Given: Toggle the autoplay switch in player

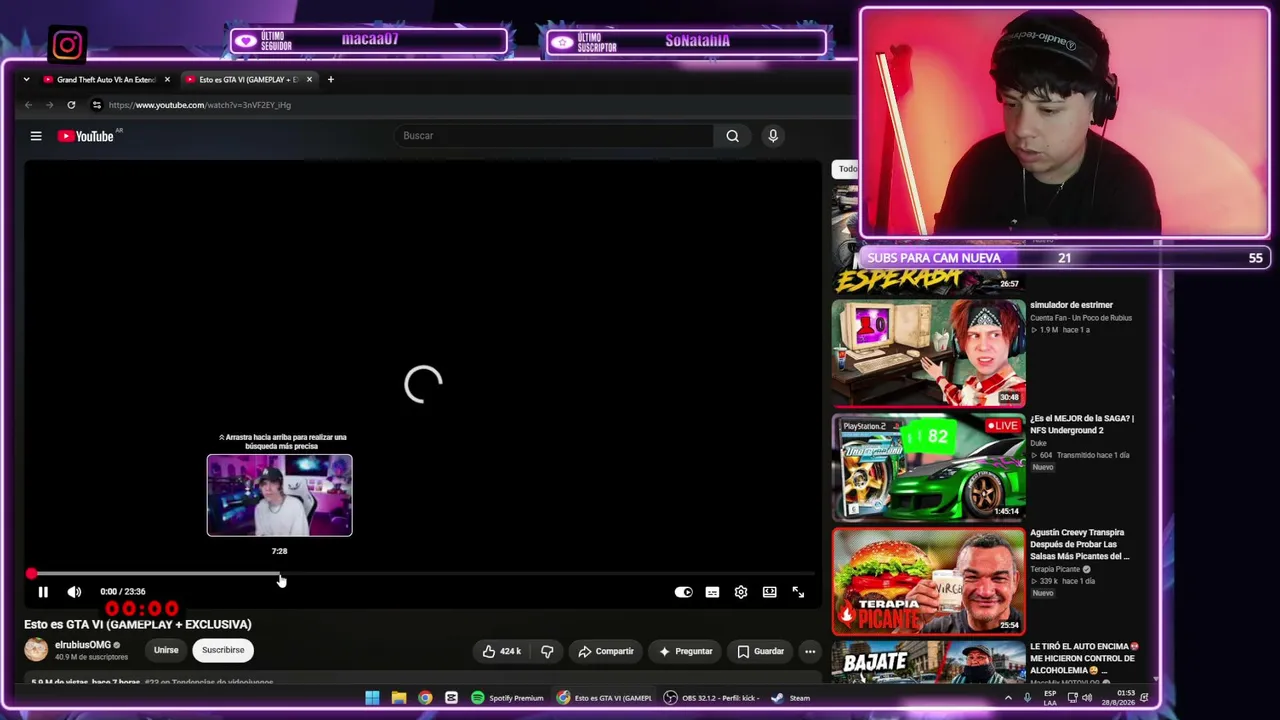Looking at the screenshot, I should pyautogui.click(x=683, y=592).
